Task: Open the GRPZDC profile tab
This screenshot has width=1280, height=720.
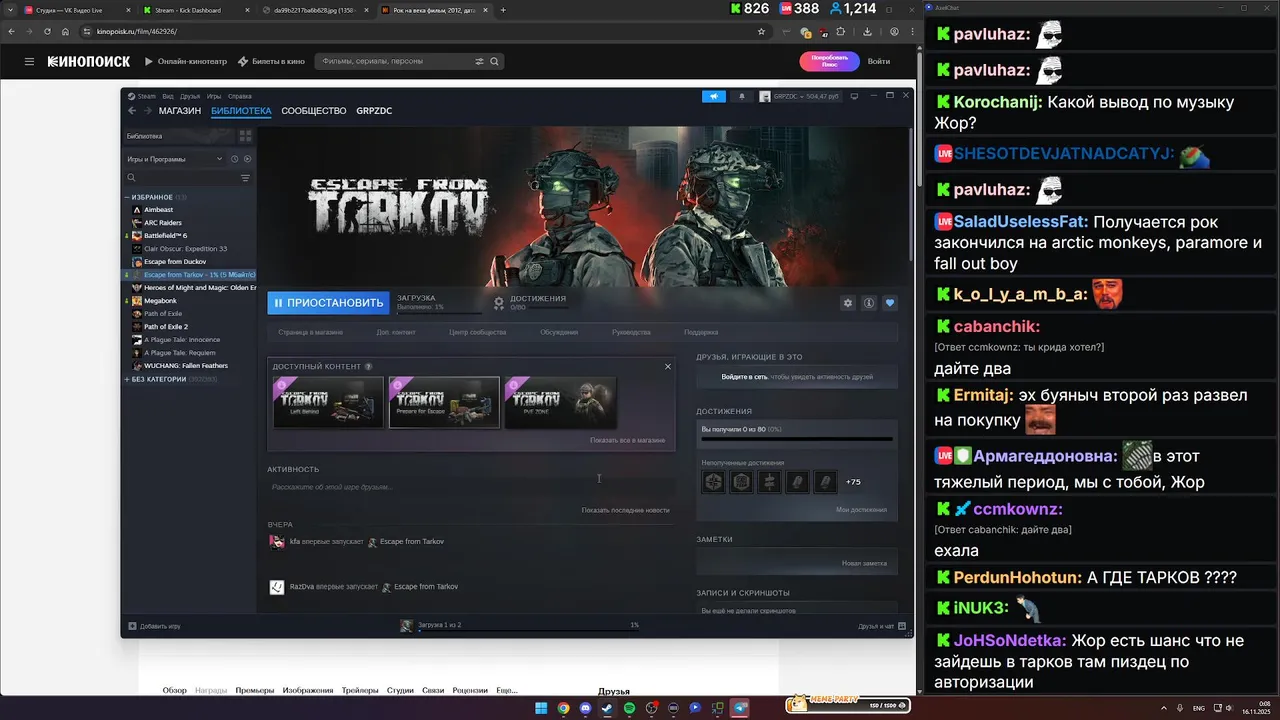Action: pyautogui.click(x=374, y=111)
